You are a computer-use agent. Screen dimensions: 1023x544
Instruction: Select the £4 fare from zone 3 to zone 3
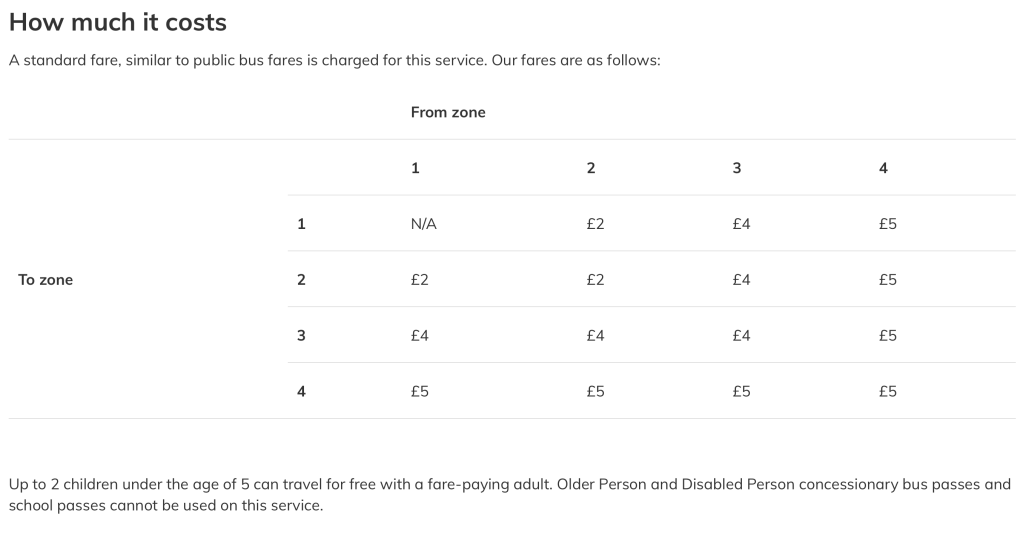pos(741,336)
